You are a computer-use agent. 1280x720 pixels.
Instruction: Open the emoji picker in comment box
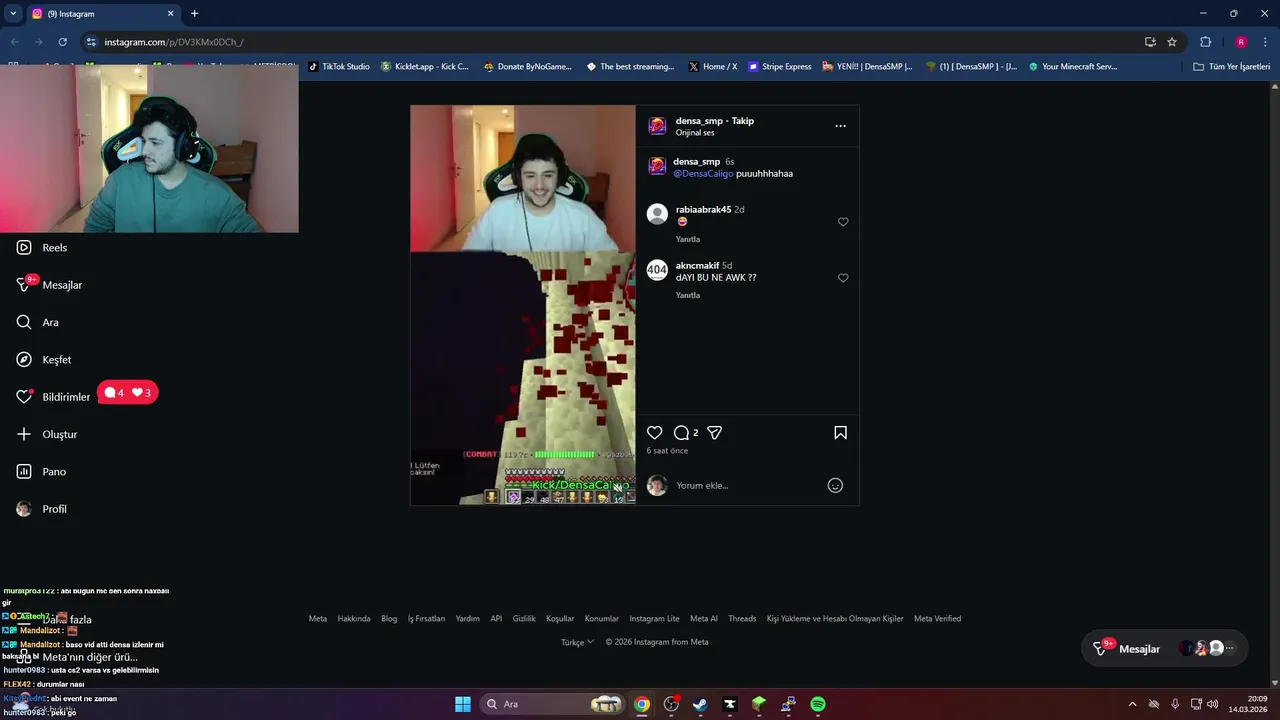coord(835,486)
